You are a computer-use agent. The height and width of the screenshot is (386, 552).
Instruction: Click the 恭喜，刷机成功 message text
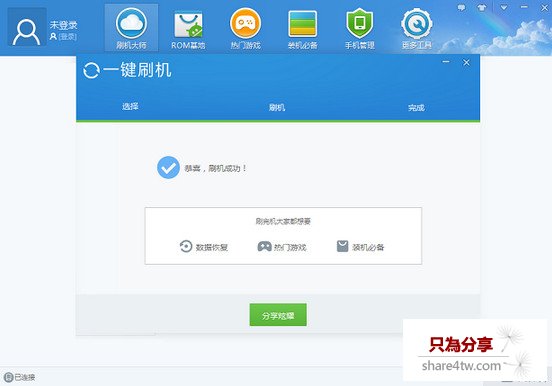215,168
